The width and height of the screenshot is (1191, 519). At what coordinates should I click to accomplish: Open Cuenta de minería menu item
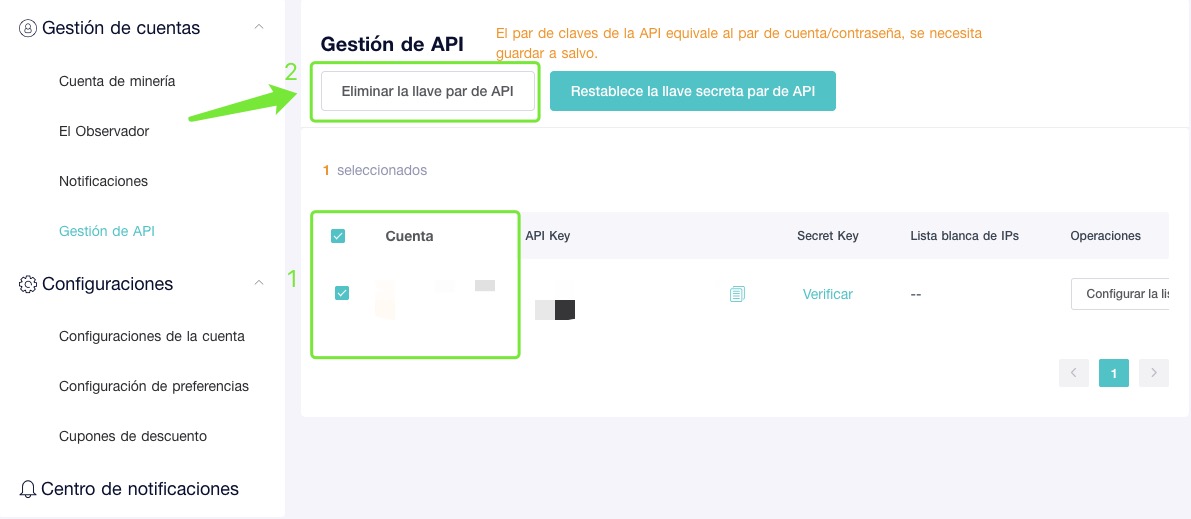click(117, 81)
